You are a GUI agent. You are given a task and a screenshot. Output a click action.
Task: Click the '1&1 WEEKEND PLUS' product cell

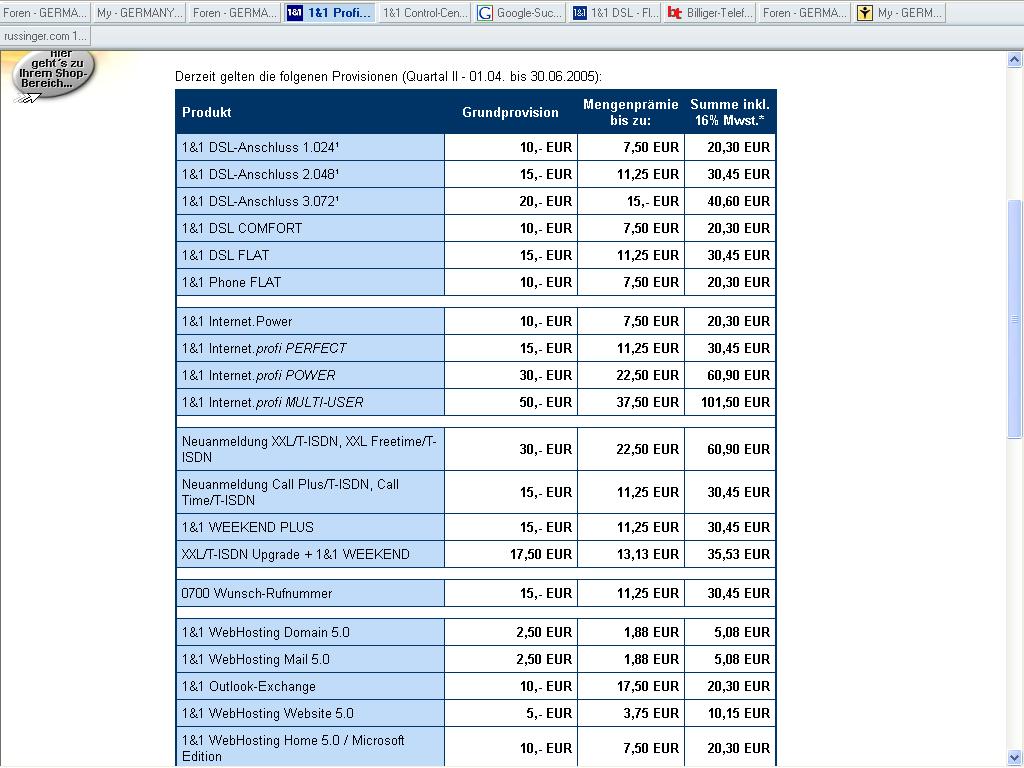pos(310,527)
